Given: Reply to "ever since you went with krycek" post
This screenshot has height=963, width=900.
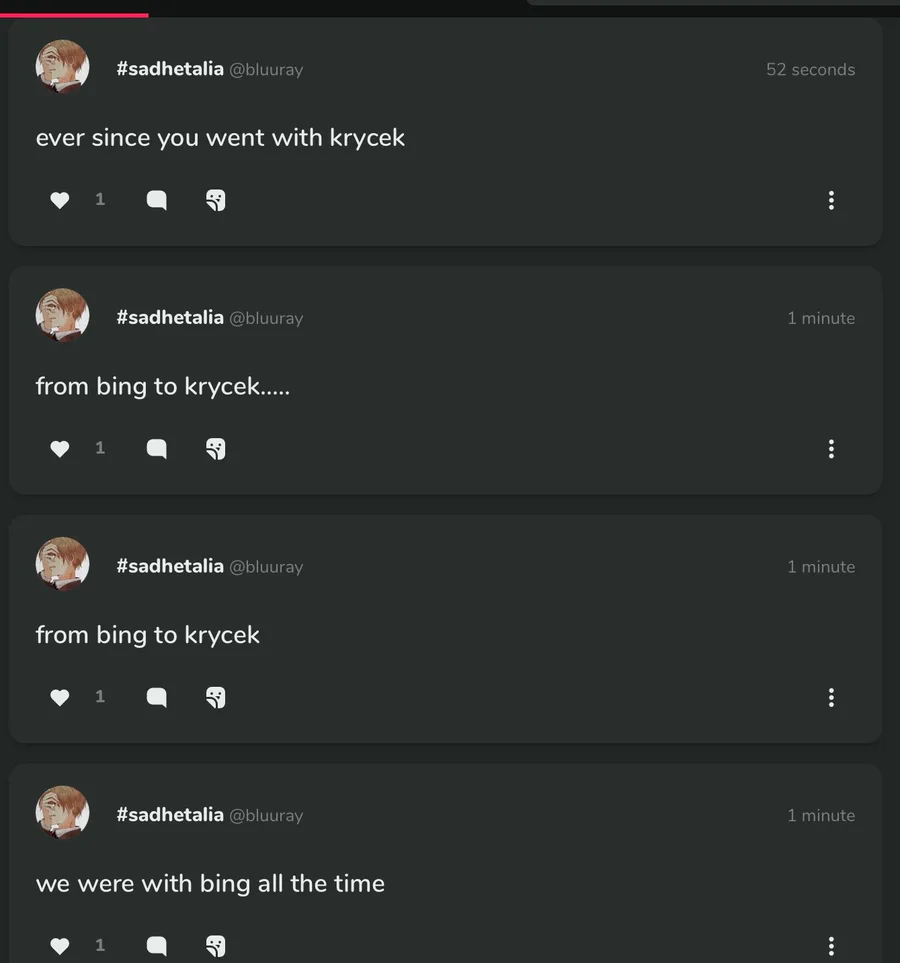Looking at the screenshot, I should 157,200.
